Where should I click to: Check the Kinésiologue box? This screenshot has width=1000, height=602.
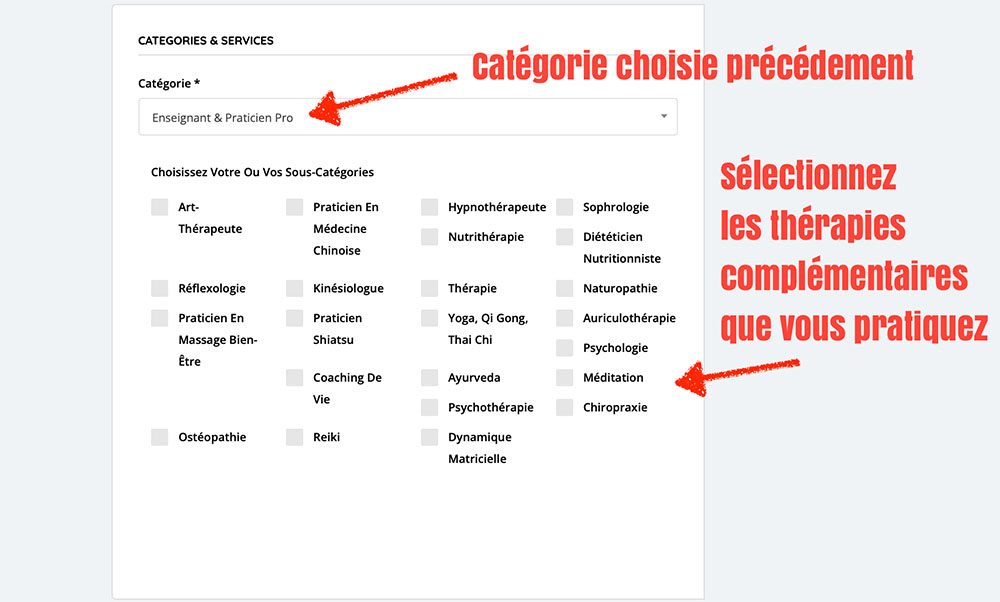[294, 288]
